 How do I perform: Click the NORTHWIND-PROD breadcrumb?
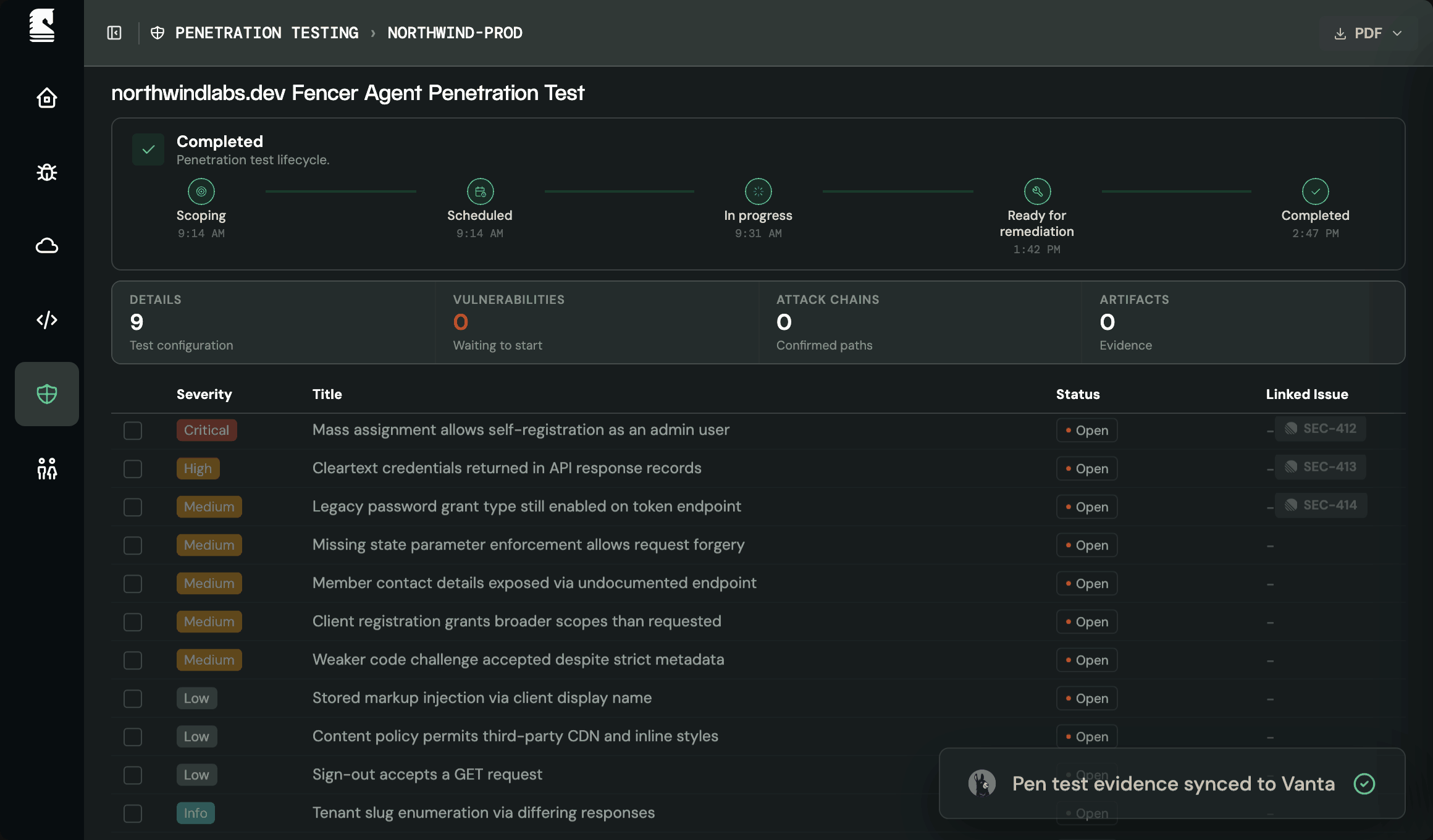click(x=455, y=33)
